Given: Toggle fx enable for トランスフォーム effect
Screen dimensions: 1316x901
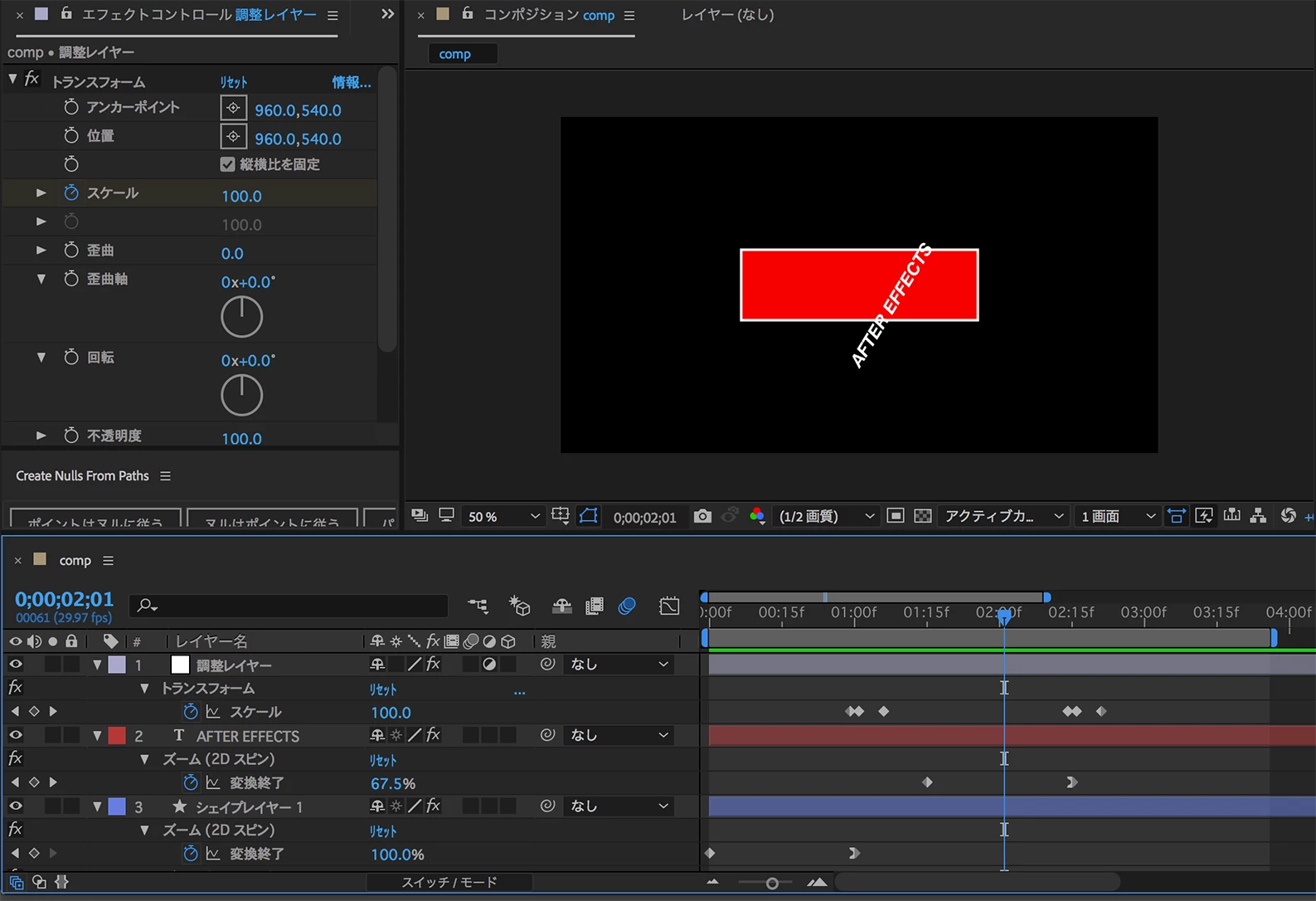Looking at the screenshot, I should click(x=32, y=79).
